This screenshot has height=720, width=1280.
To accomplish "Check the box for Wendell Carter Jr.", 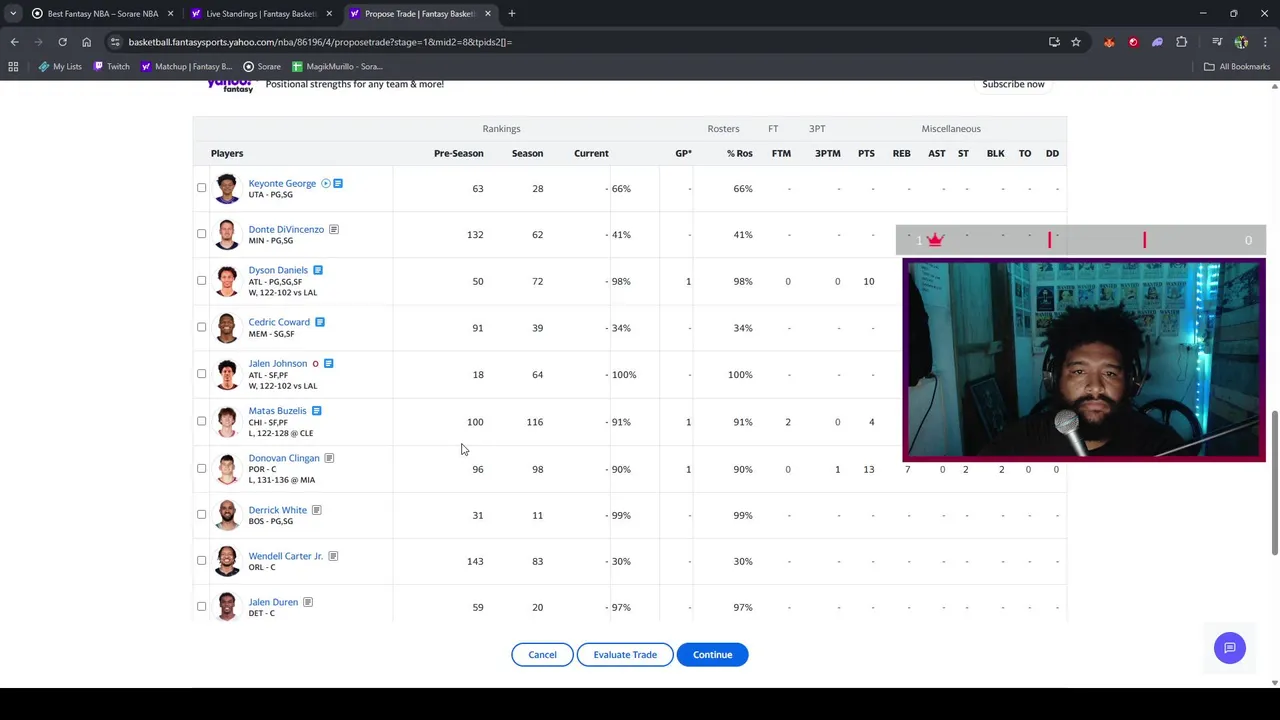I will (x=201, y=561).
